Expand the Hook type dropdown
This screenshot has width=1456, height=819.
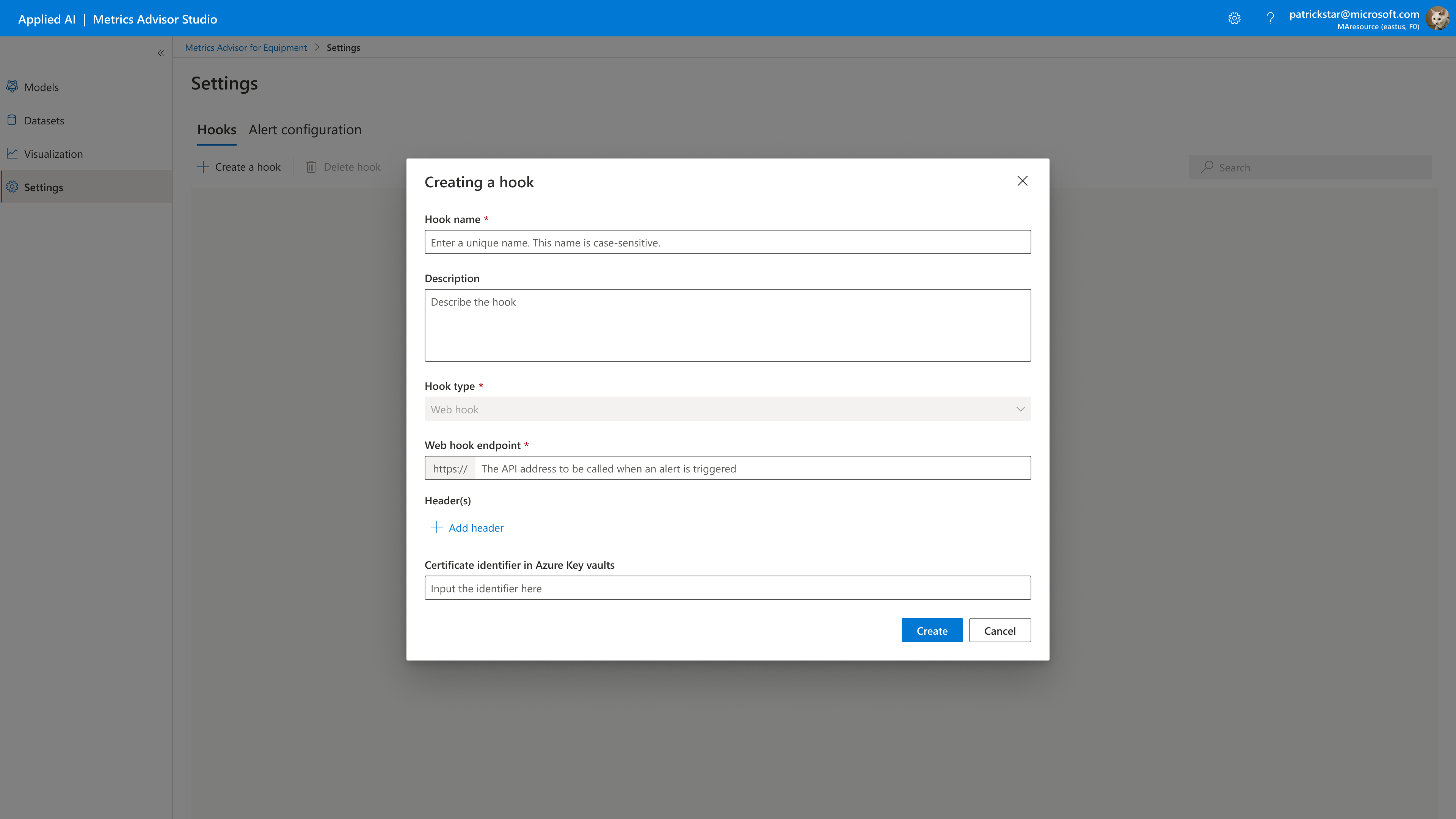coord(728,409)
